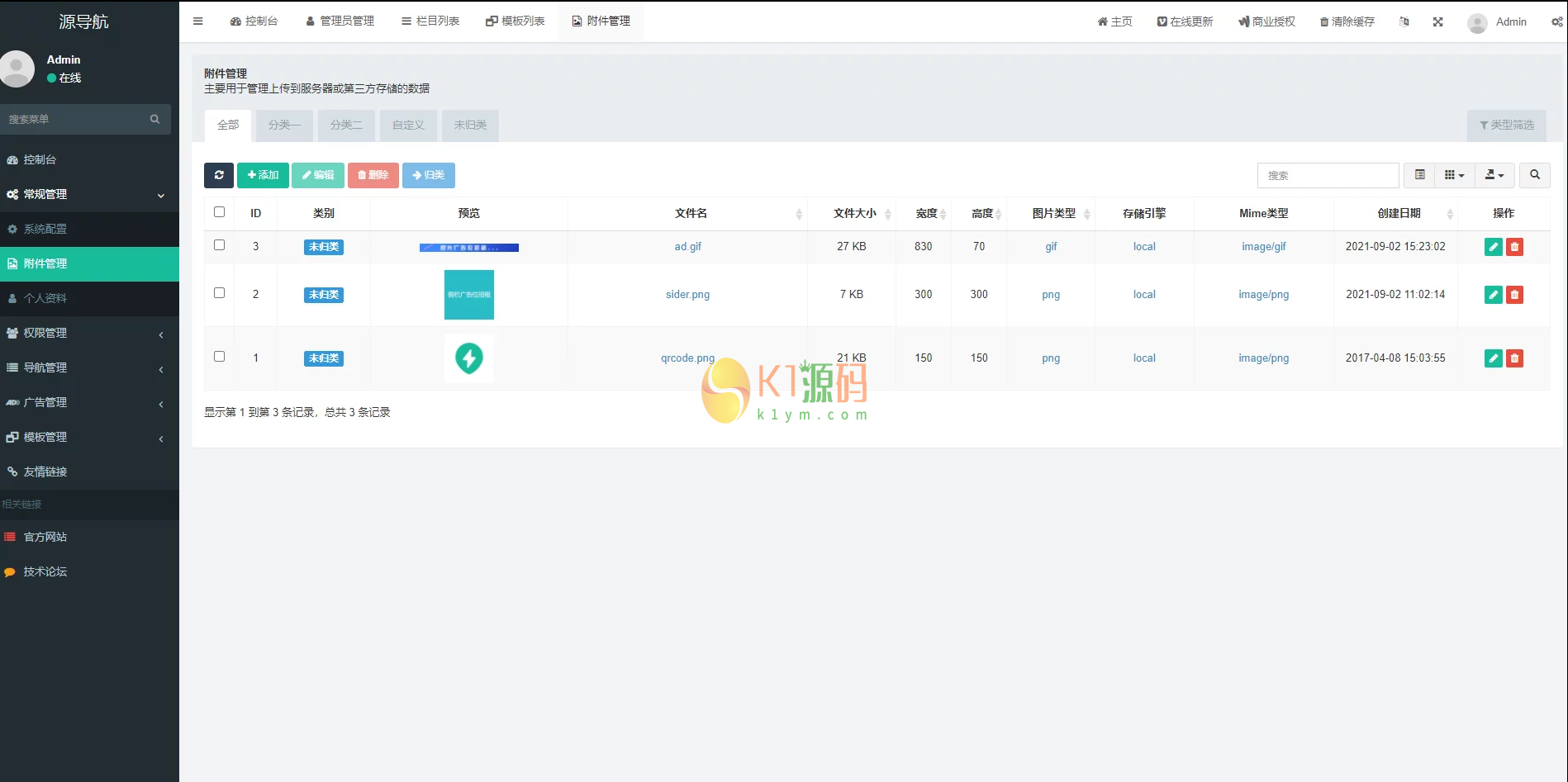
Task: Check the select-all header checkbox
Action: tap(220, 212)
